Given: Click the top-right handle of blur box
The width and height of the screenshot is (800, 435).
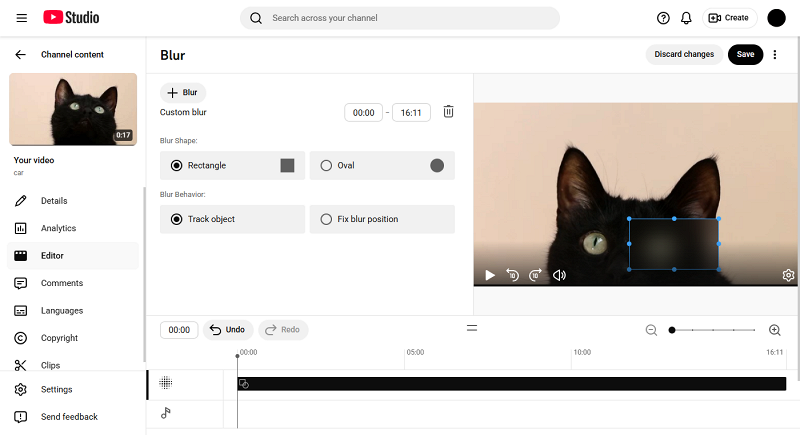Looking at the screenshot, I should point(719,219).
